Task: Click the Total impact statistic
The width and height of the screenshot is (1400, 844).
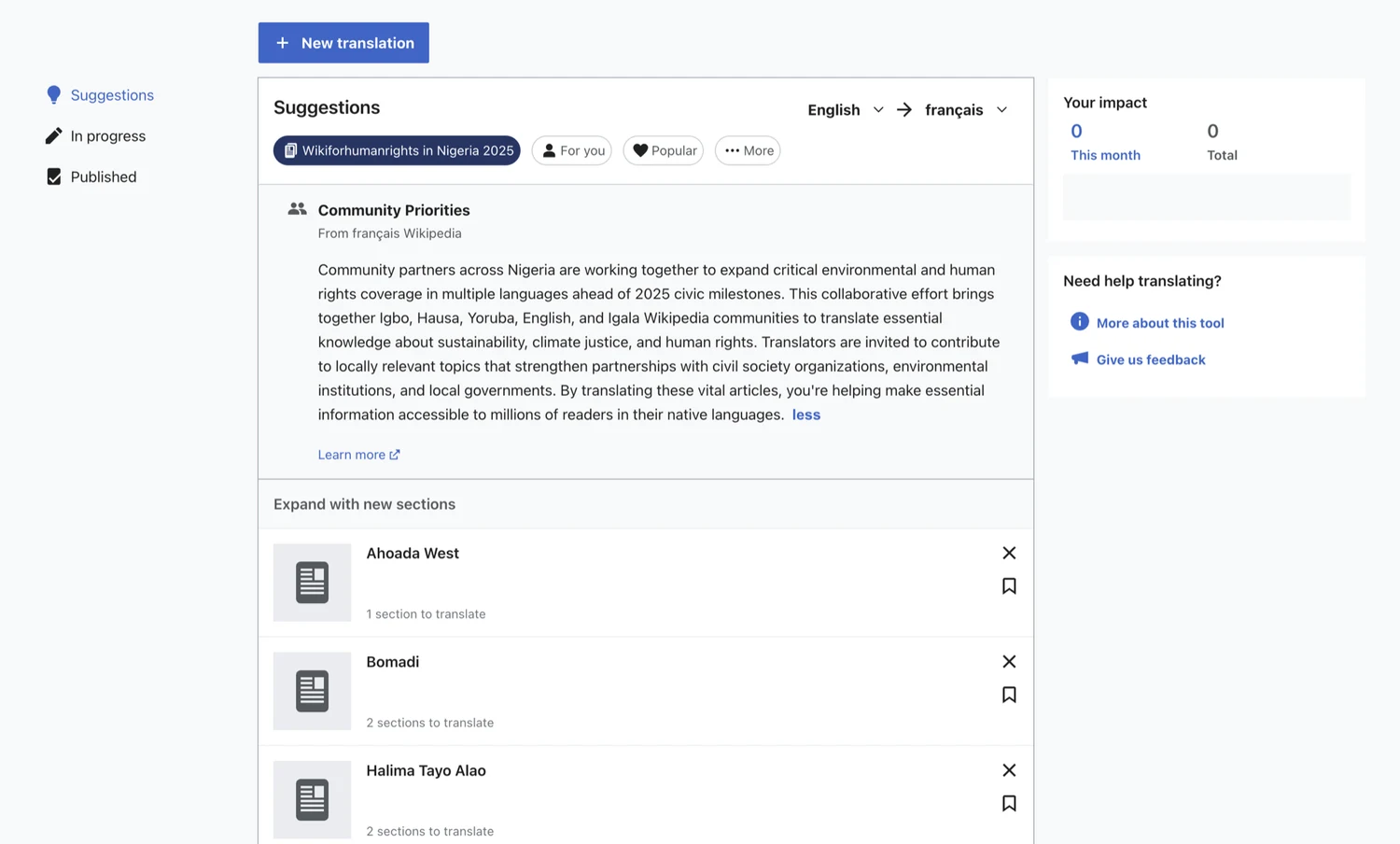Action: pos(1222,141)
